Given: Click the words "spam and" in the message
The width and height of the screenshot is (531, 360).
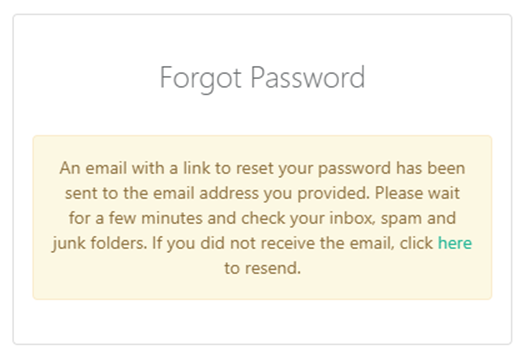Looking at the screenshot, I should pyautogui.click(x=418, y=219).
